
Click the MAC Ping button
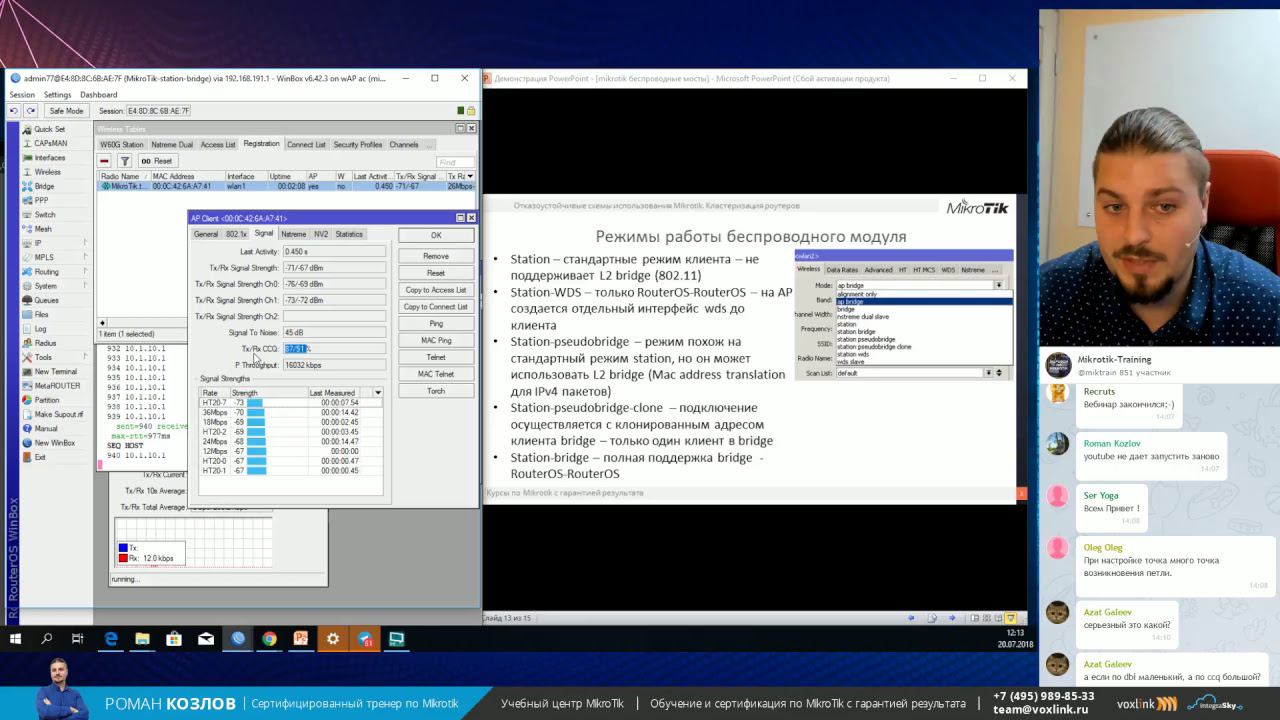pyautogui.click(x=436, y=340)
